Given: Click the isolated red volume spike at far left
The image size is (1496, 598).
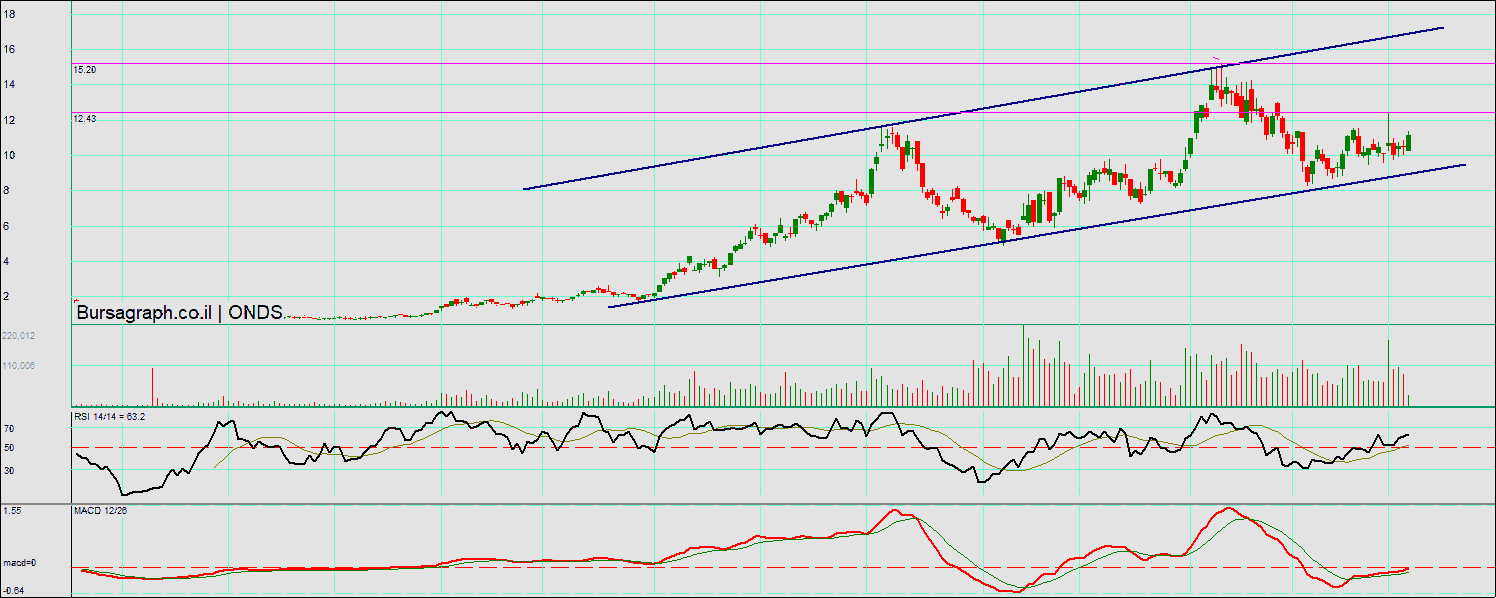Looking at the screenshot, I should click(152, 386).
